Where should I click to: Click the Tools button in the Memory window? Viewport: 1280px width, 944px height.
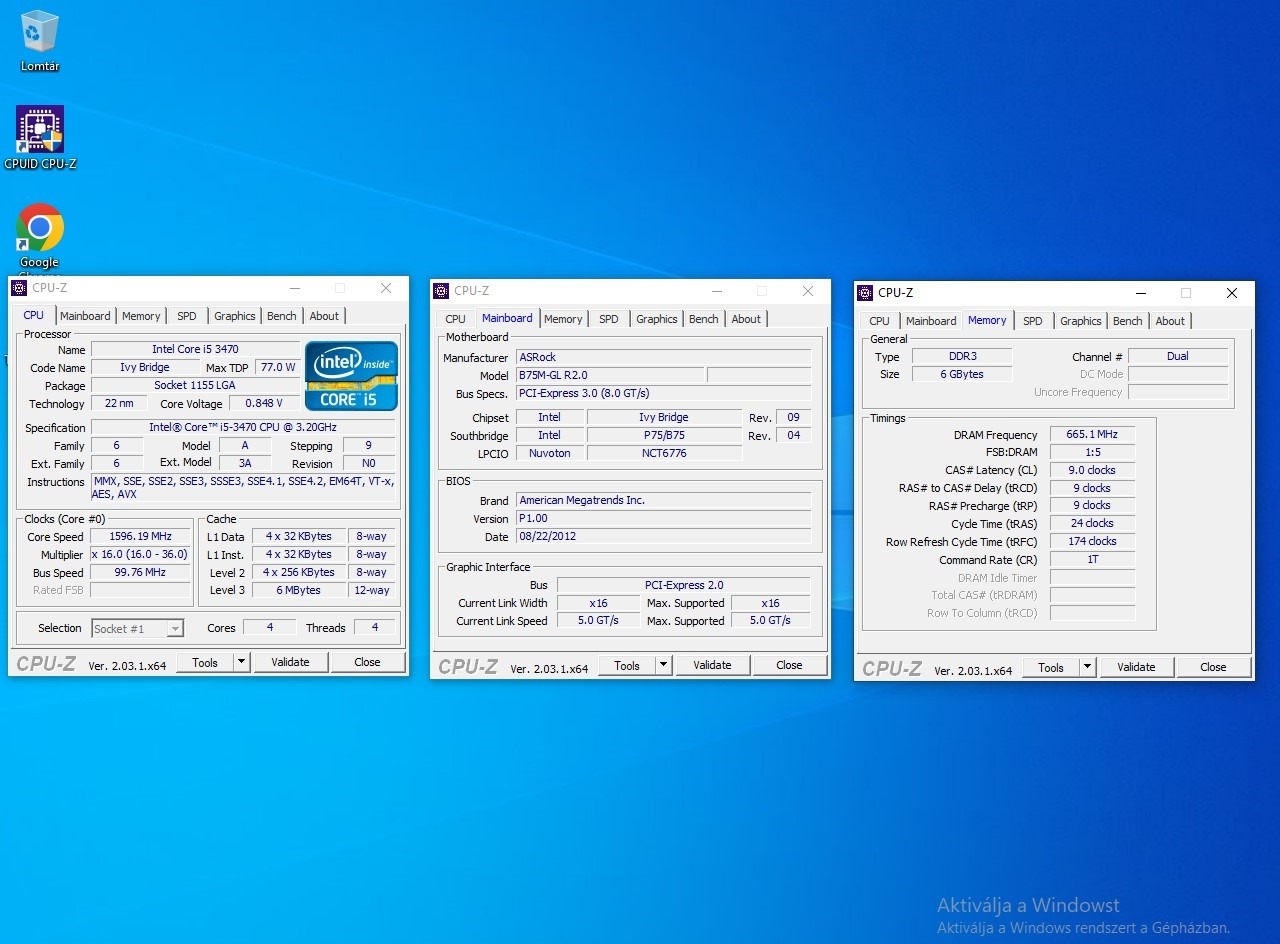1051,667
